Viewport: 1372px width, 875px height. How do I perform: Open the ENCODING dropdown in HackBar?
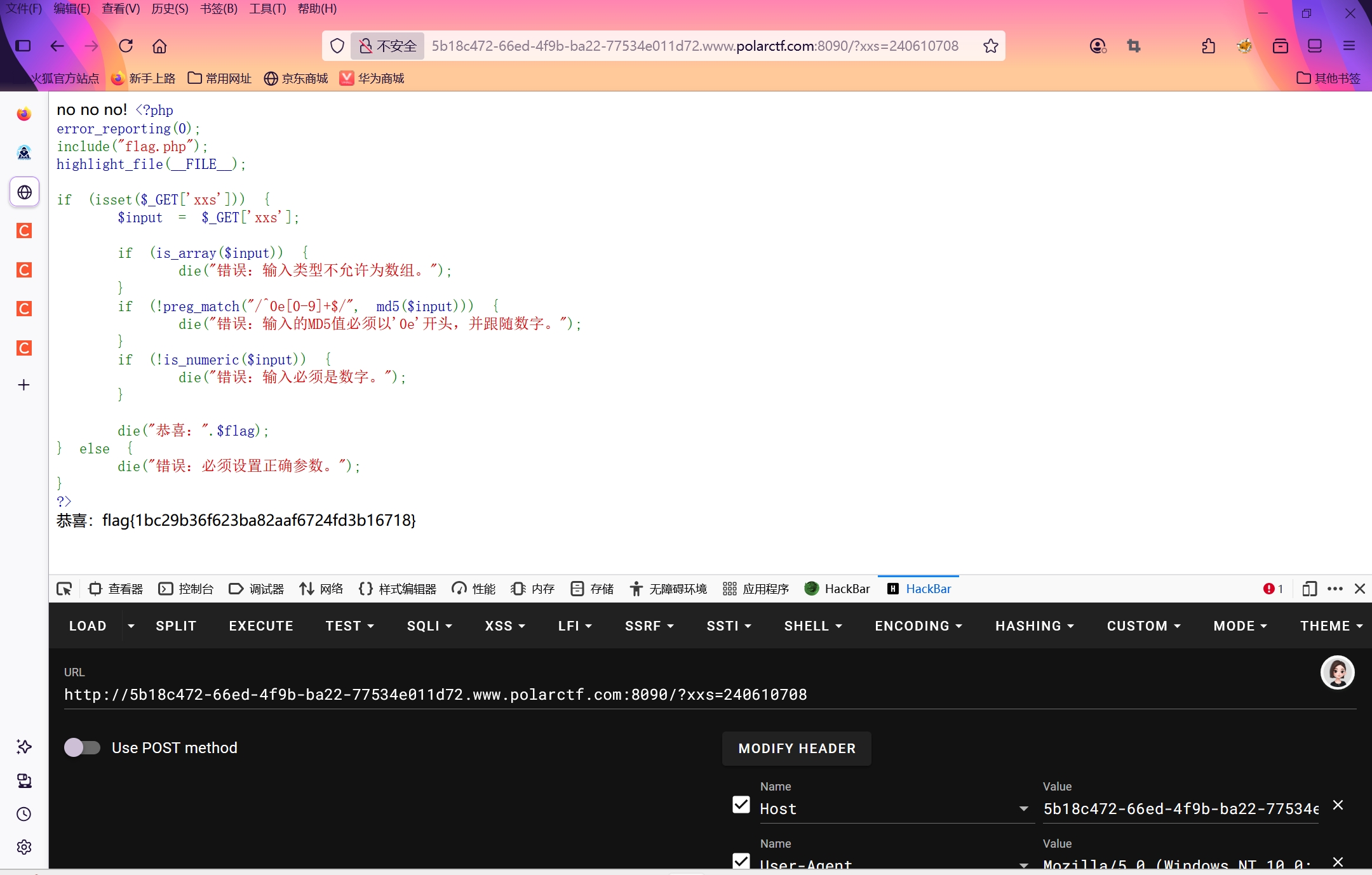click(918, 626)
